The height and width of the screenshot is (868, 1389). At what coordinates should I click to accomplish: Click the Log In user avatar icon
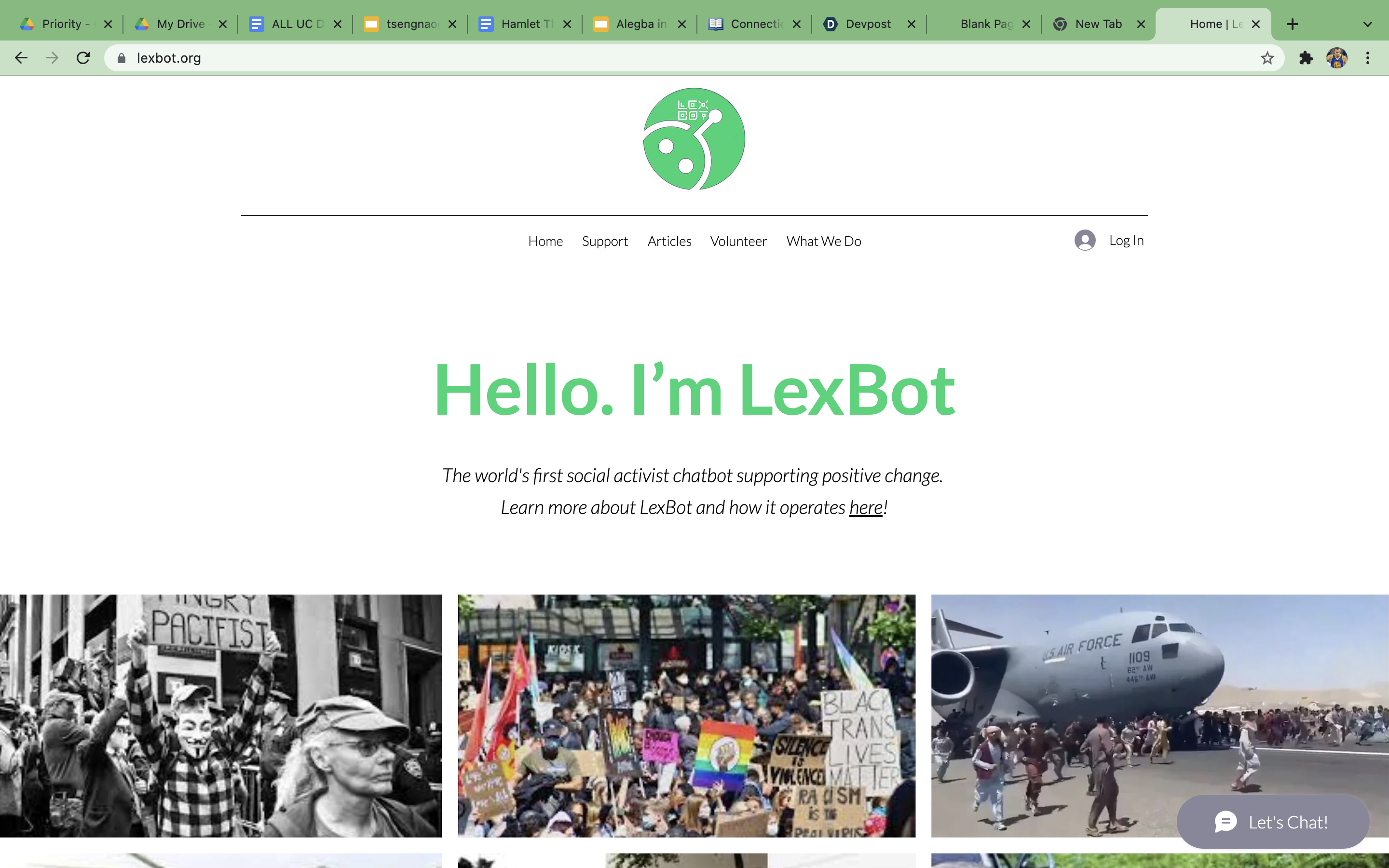coord(1085,241)
